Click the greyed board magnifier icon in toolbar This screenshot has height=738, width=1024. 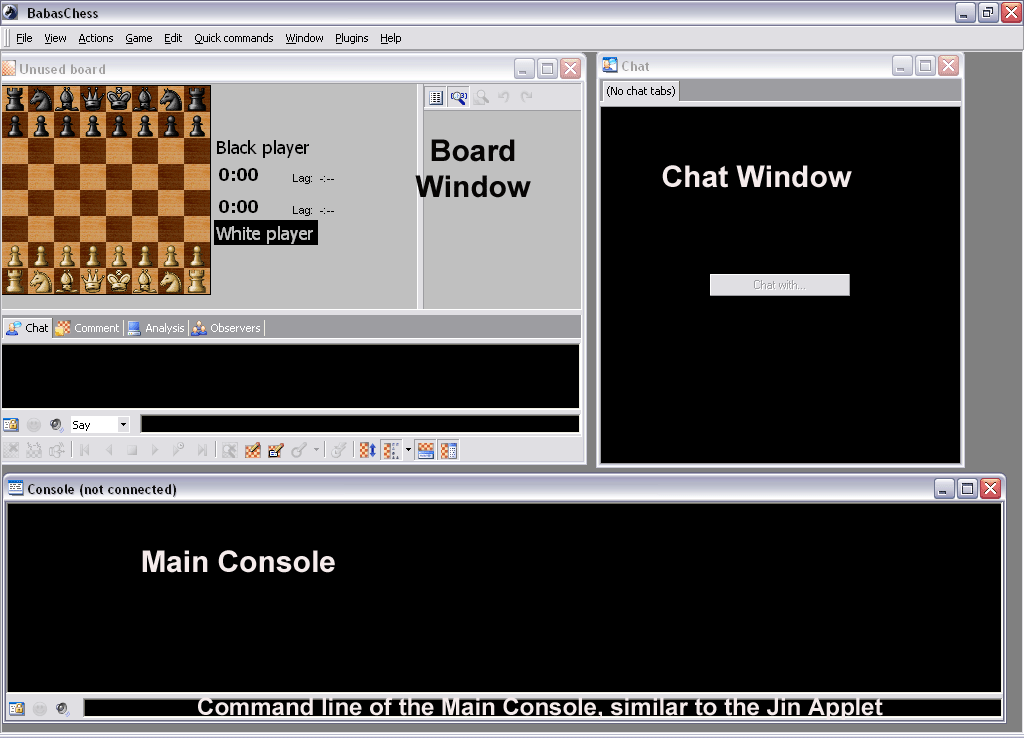click(x=229, y=450)
